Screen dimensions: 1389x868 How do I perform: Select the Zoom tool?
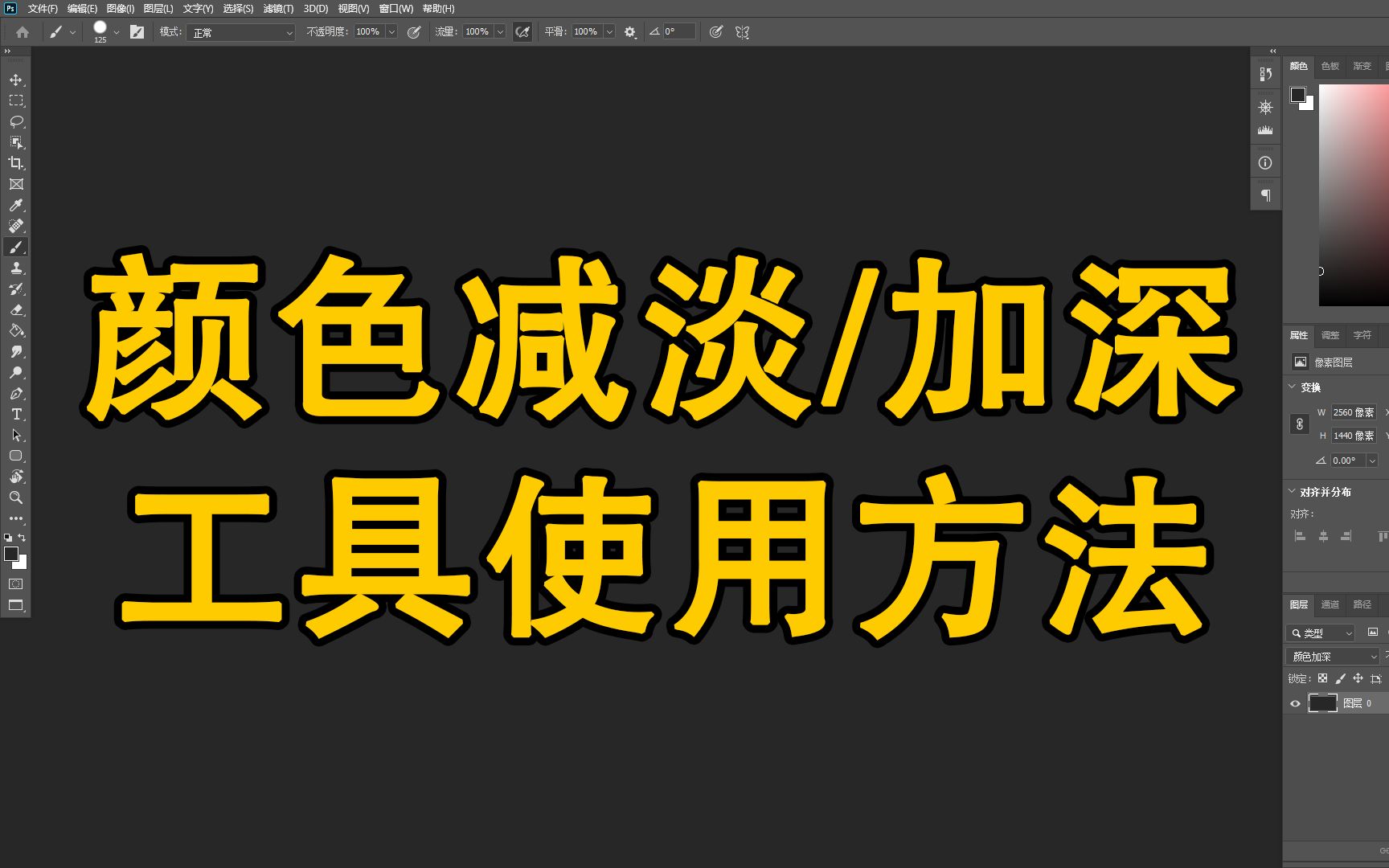pos(16,497)
